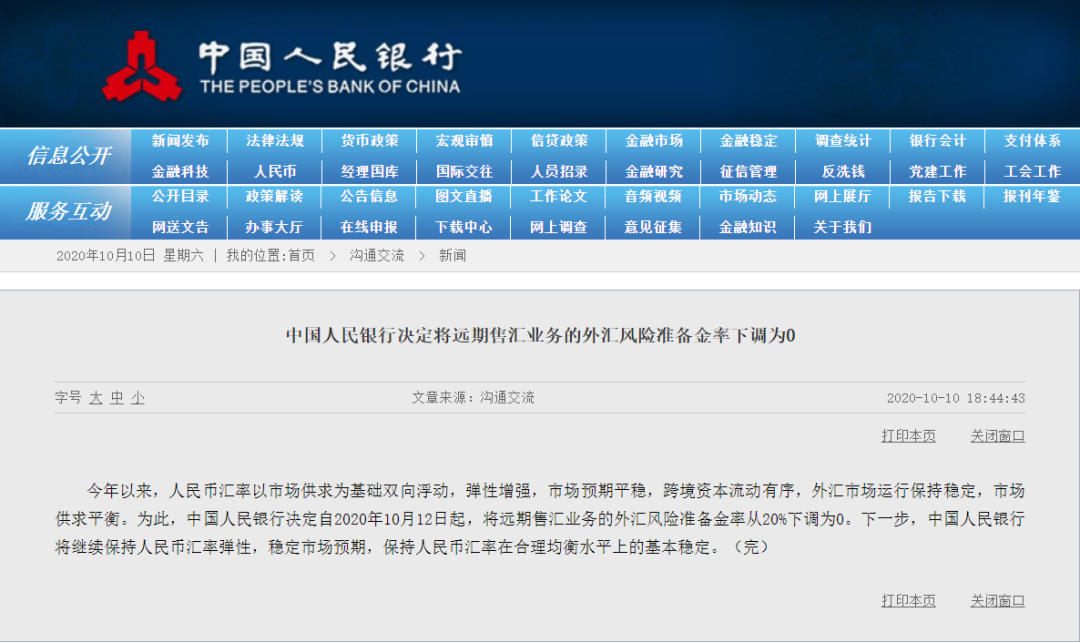Open the 关于我们 menu item
This screenshot has width=1080, height=643.
pos(843,227)
